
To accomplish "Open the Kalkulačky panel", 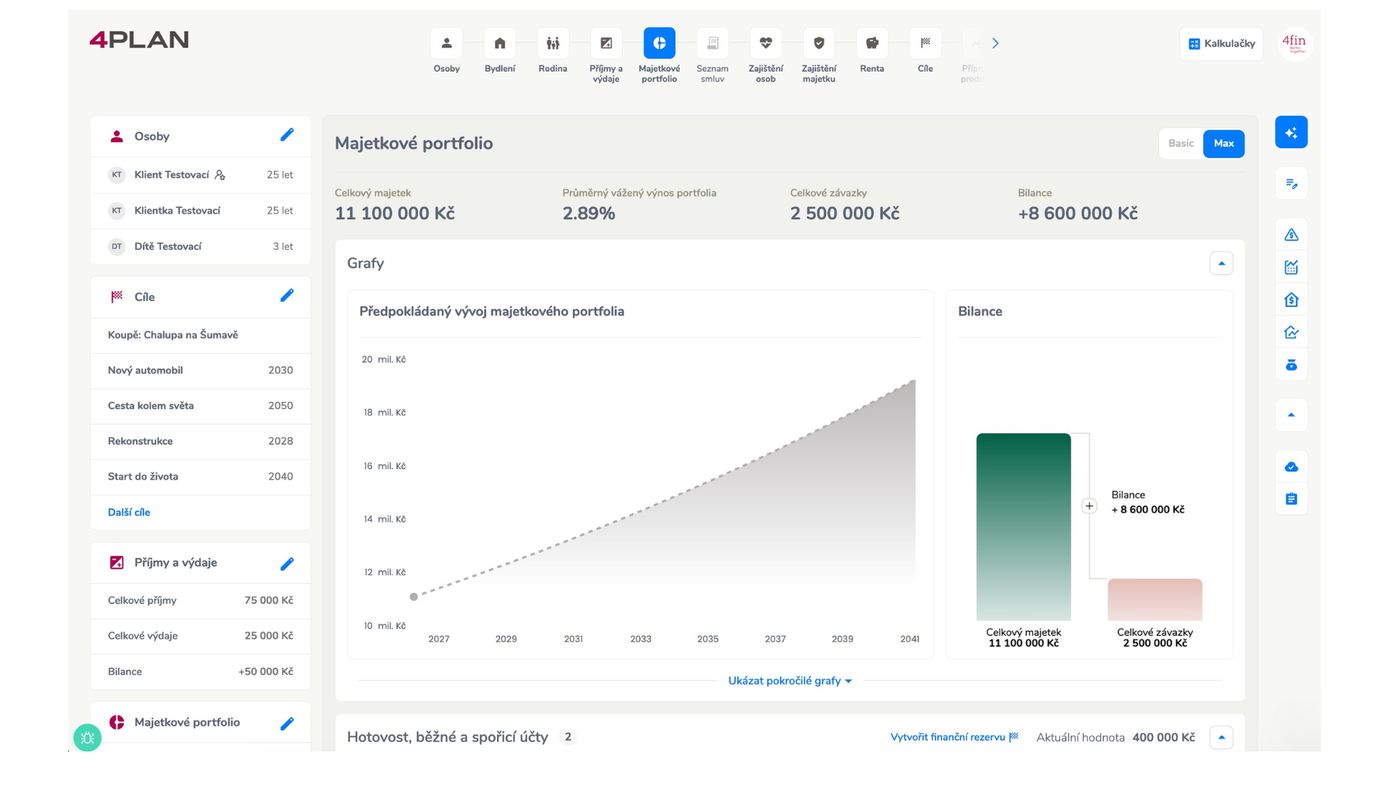I will [1220, 43].
